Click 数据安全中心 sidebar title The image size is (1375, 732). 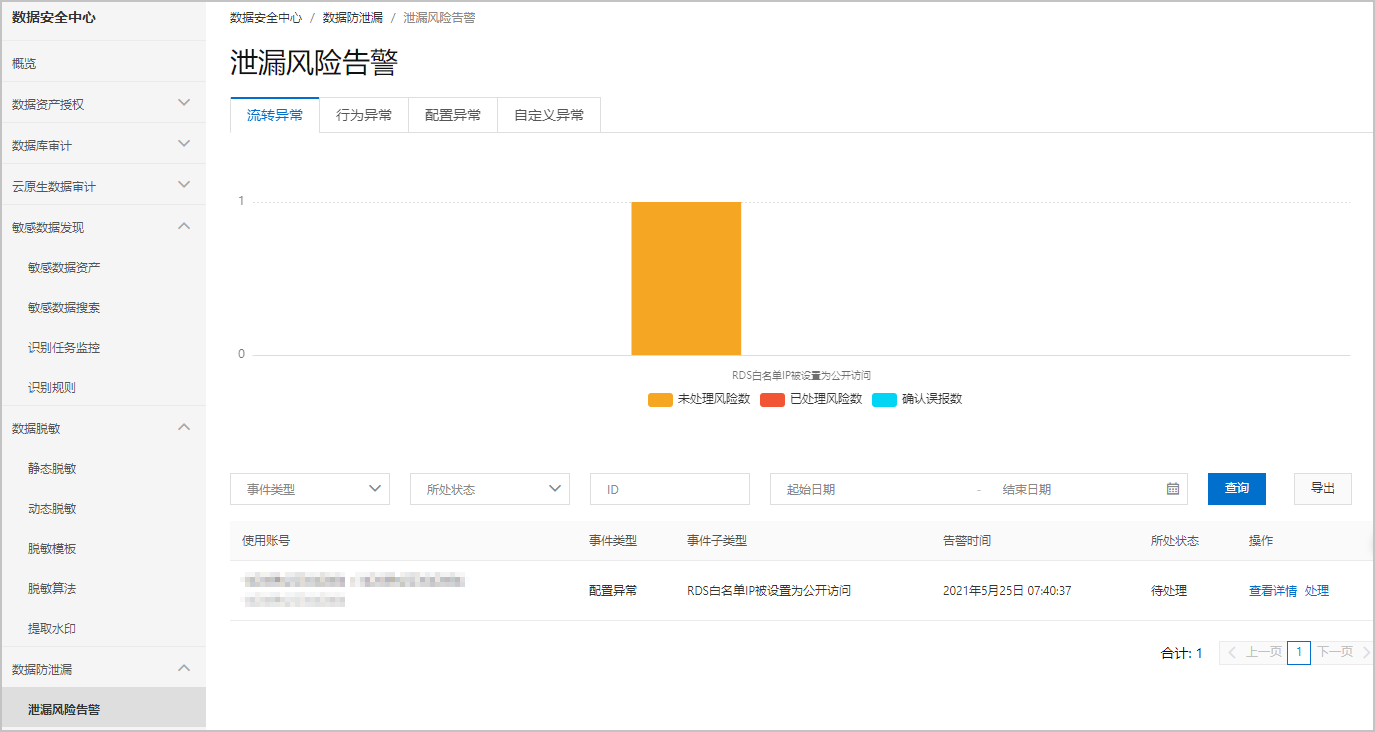(54, 17)
